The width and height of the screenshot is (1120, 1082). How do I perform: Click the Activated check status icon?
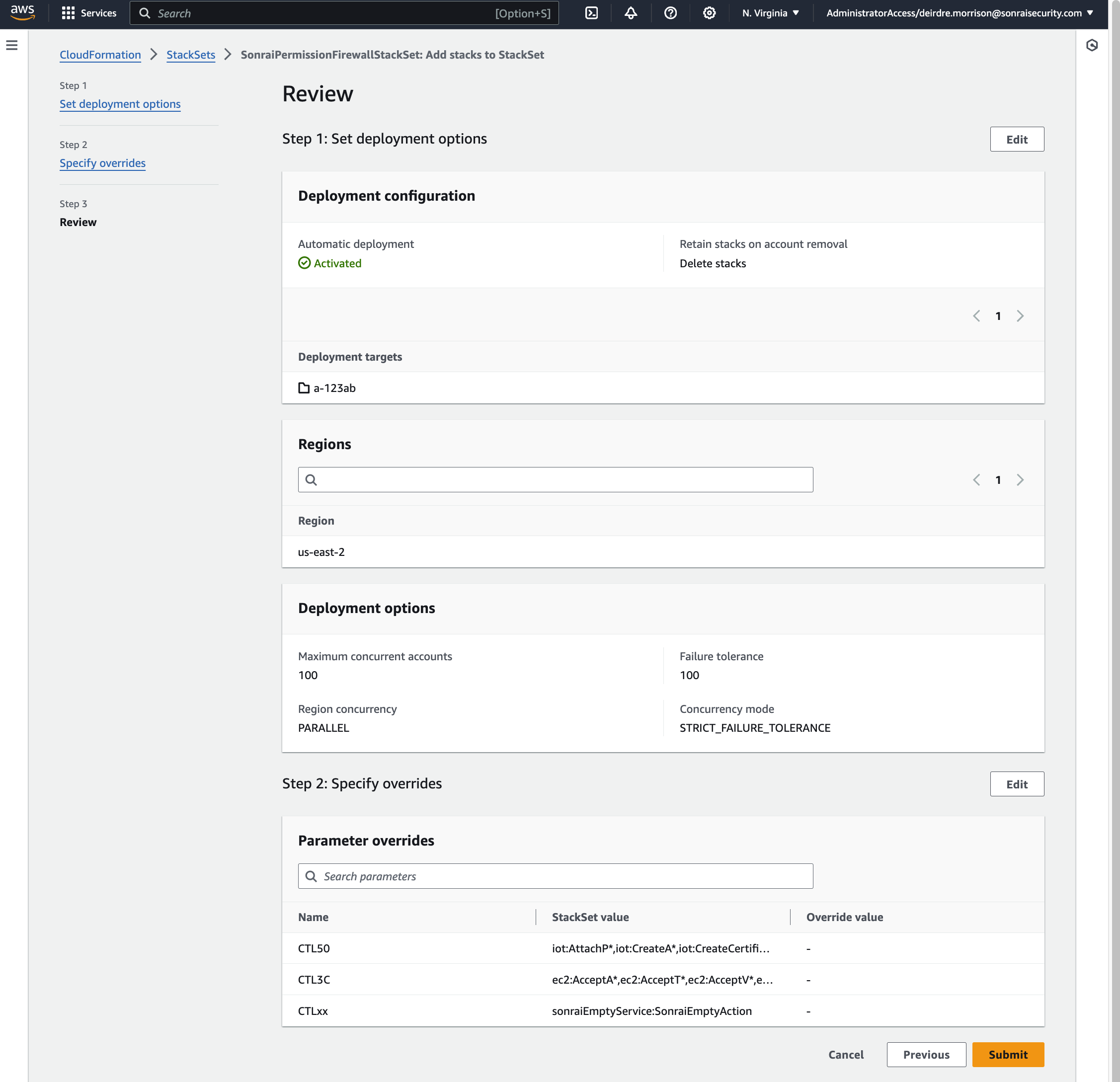point(305,263)
